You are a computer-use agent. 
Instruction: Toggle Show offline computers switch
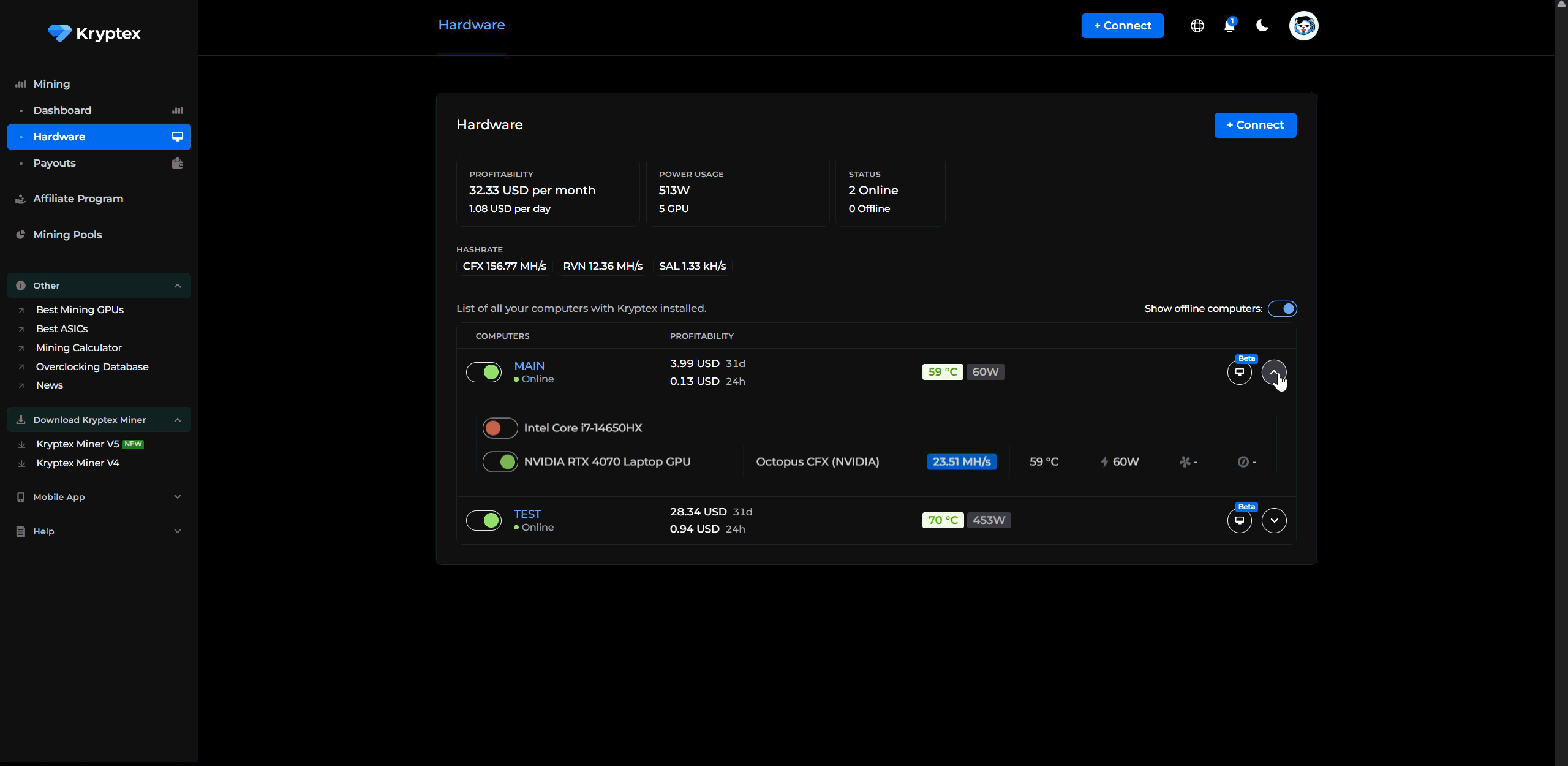pos(1282,309)
